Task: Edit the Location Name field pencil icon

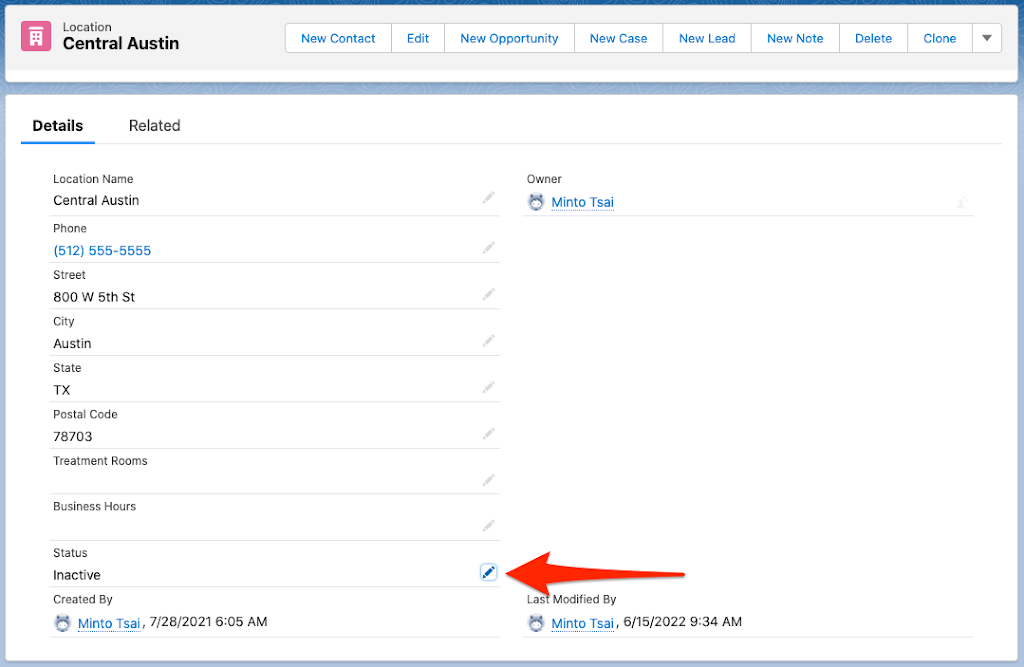Action: 488,198
